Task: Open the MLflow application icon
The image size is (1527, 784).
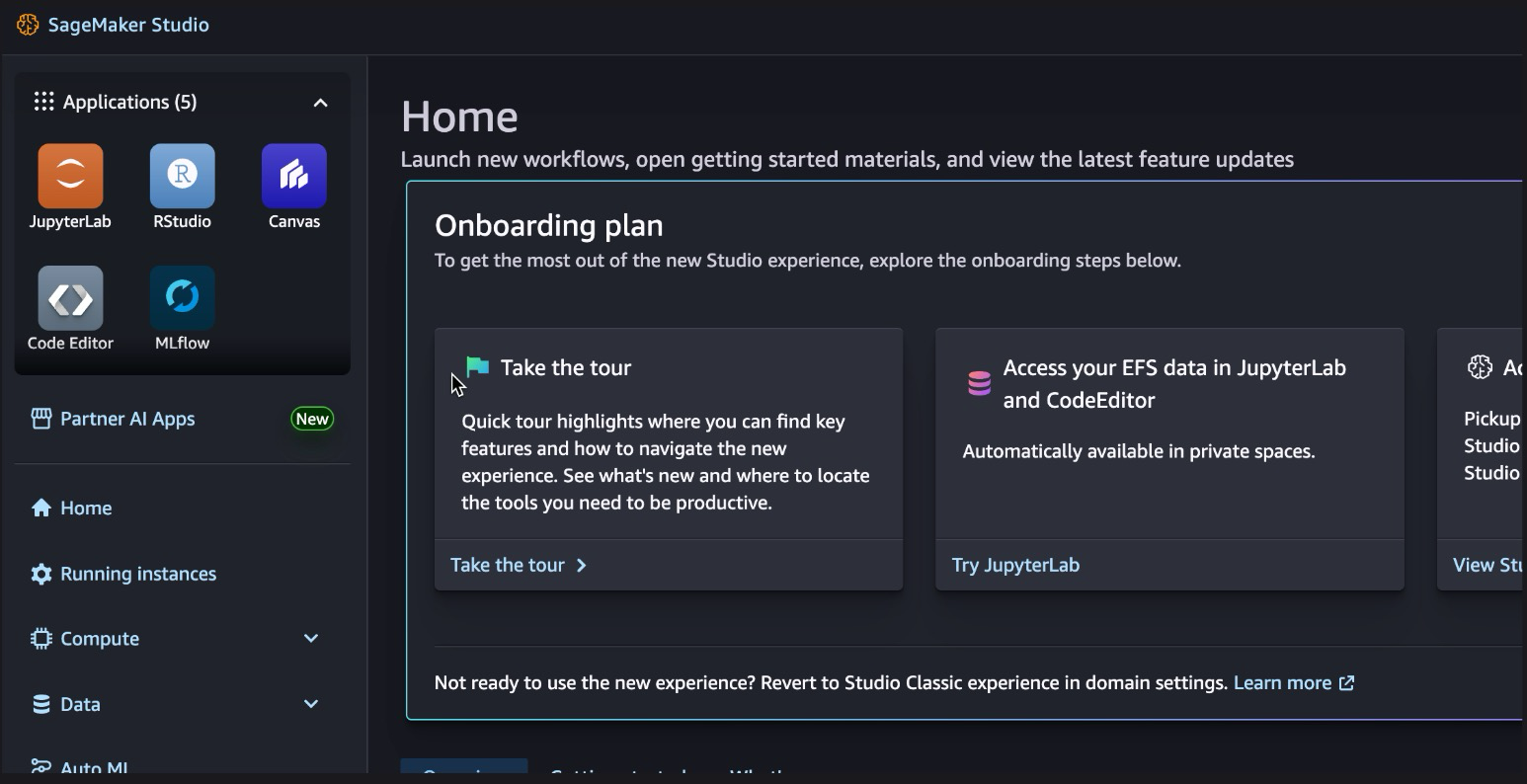Action: [182, 297]
